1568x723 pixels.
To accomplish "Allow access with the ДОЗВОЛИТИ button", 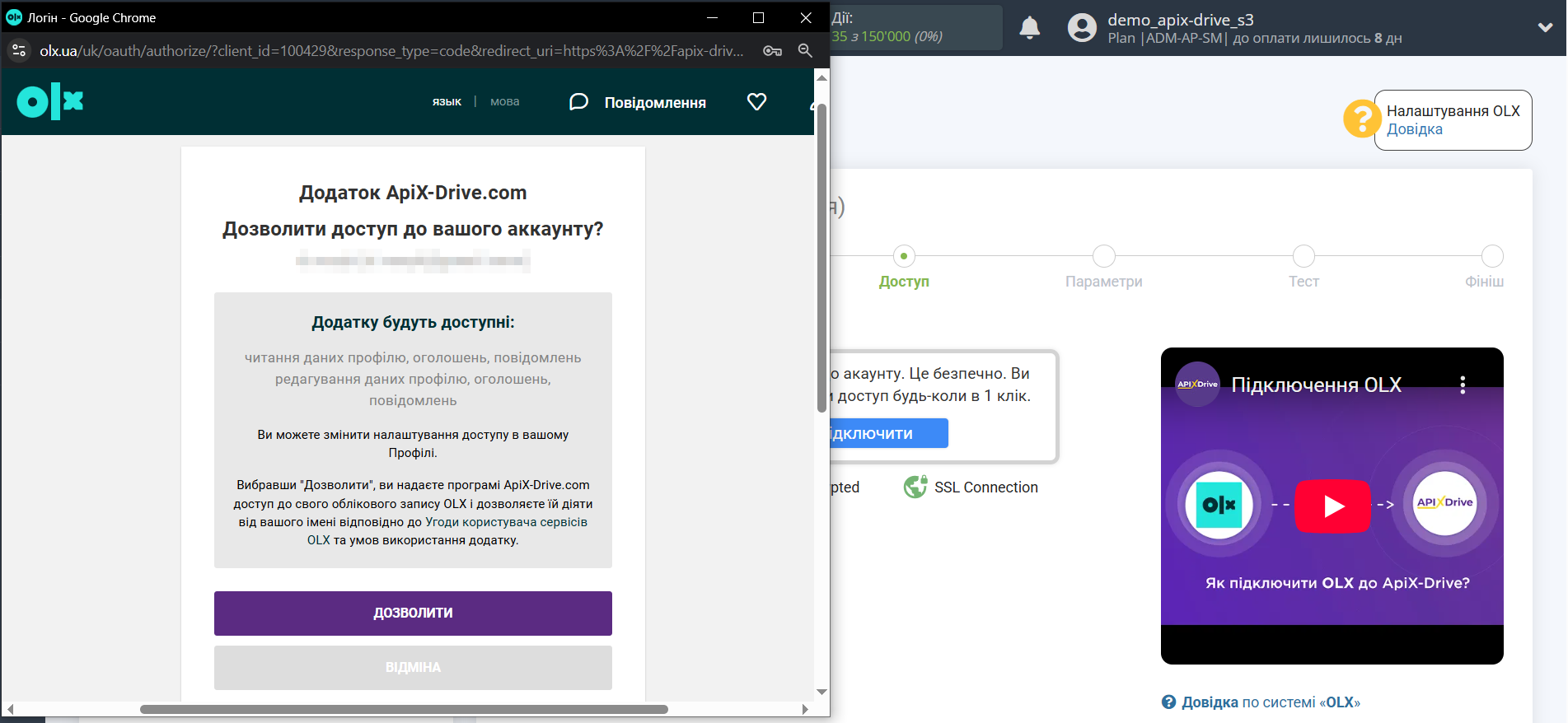I will click(x=413, y=613).
